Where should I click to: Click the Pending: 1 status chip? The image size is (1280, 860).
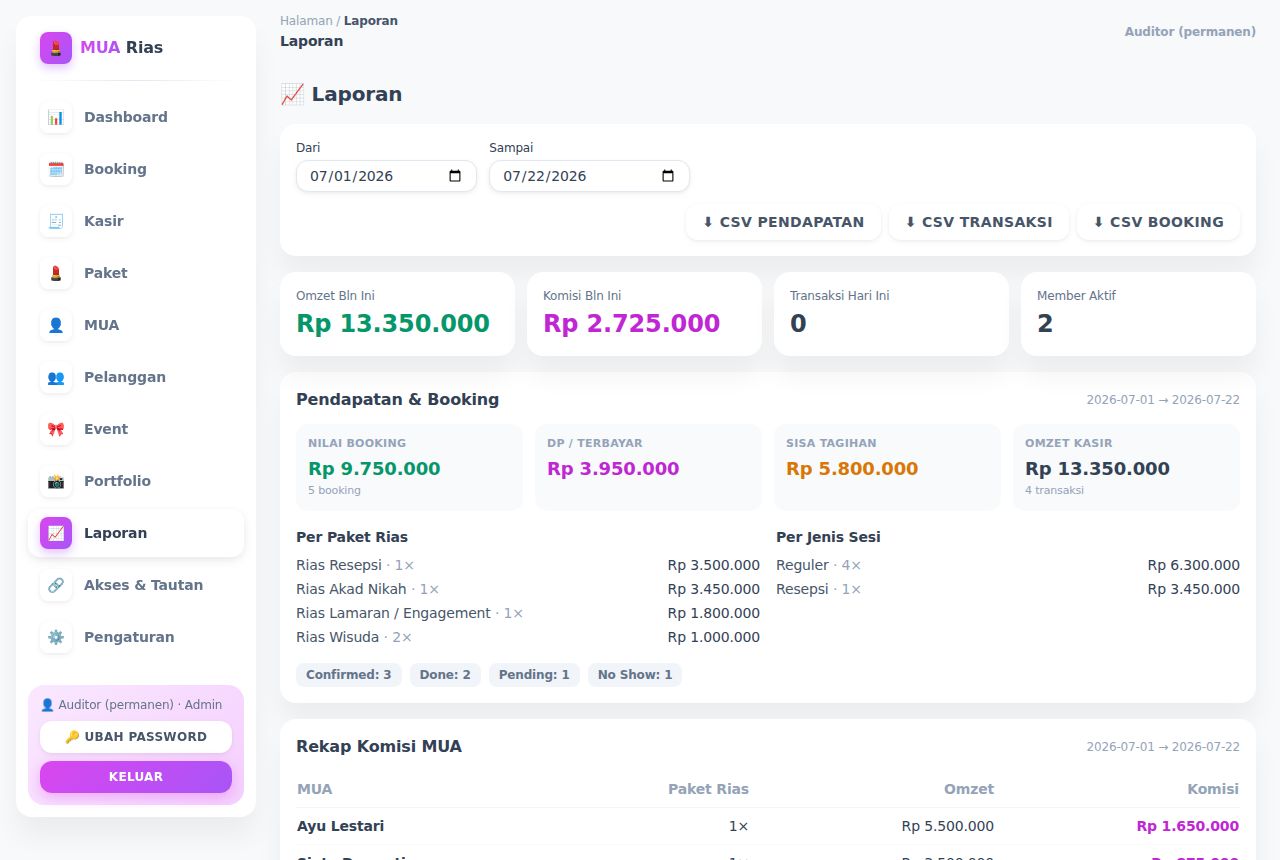tap(534, 675)
